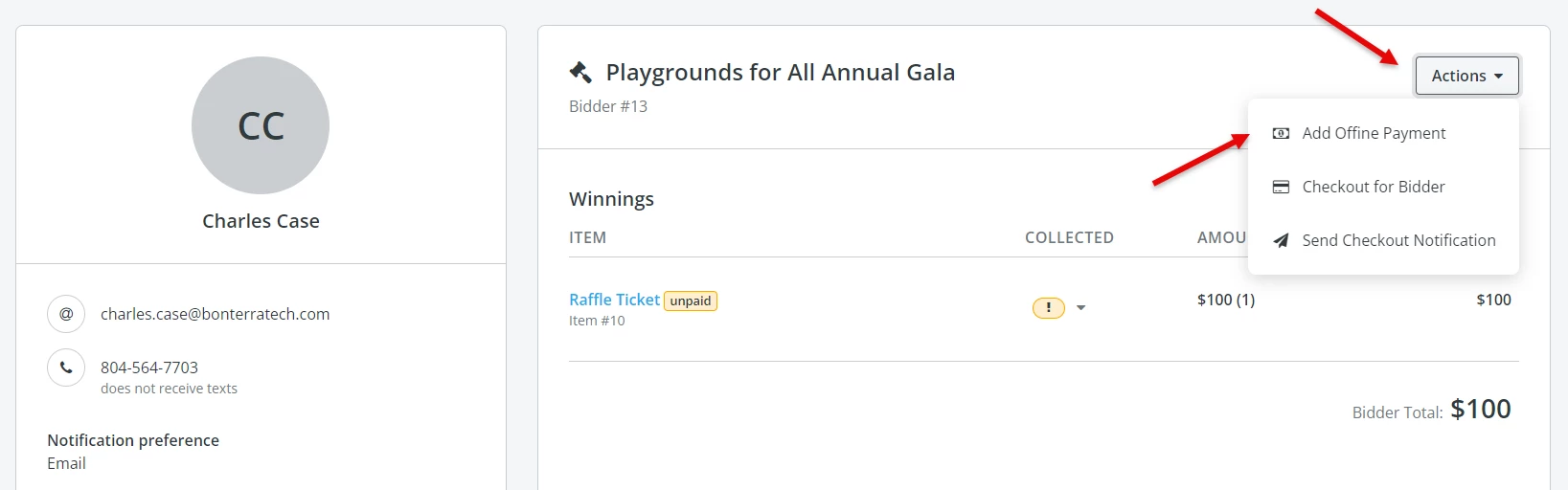Click the Checkout for Bidder card icon
The height and width of the screenshot is (490, 1568).
pos(1281,187)
